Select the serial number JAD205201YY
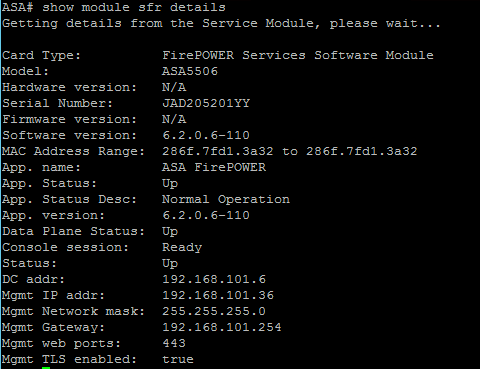This screenshot has height=369, width=480. click(x=206, y=103)
